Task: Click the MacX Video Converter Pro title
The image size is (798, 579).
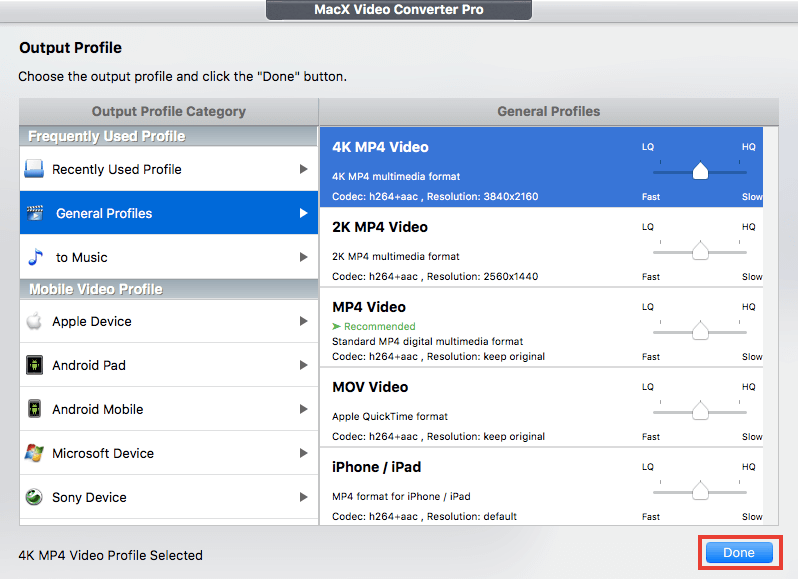Action: pyautogui.click(x=399, y=9)
